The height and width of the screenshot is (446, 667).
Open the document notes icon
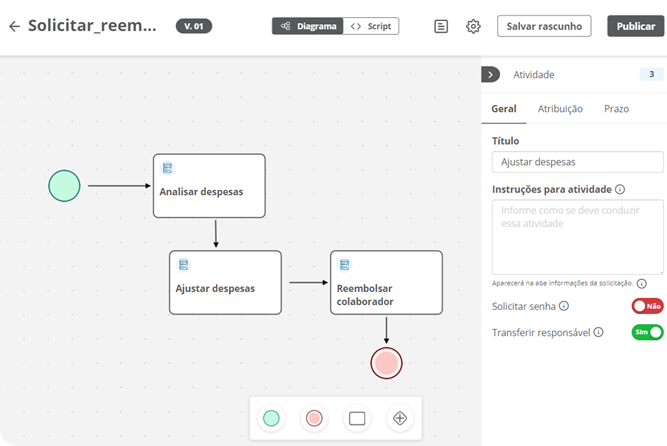[x=441, y=26]
